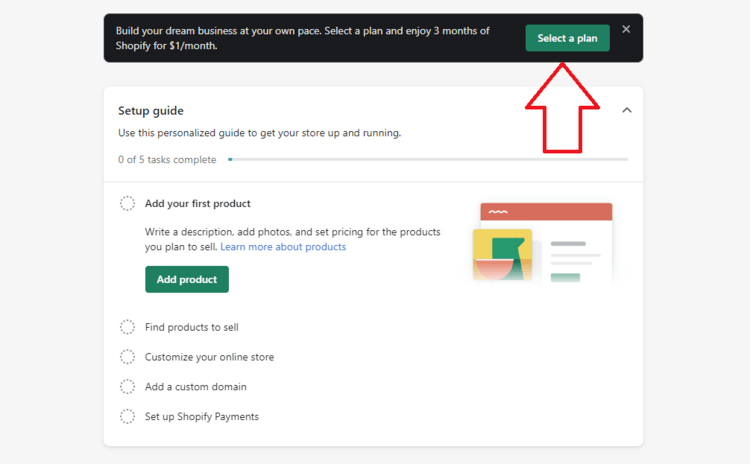Open the Set up Shopify Payments task
The width and height of the screenshot is (750, 464).
pyautogui.click(x=202, y=417)
